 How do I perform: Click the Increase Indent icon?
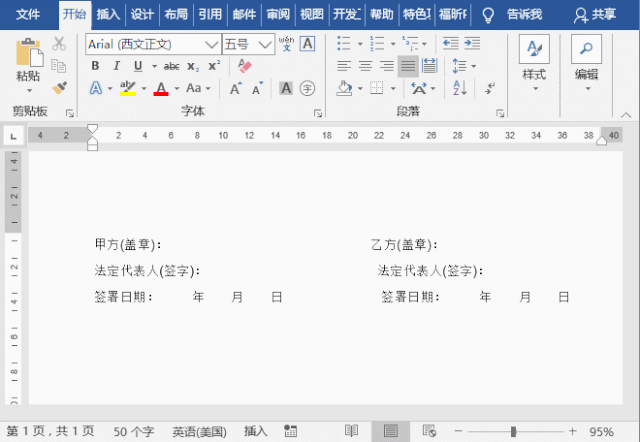tap(471, 44)
